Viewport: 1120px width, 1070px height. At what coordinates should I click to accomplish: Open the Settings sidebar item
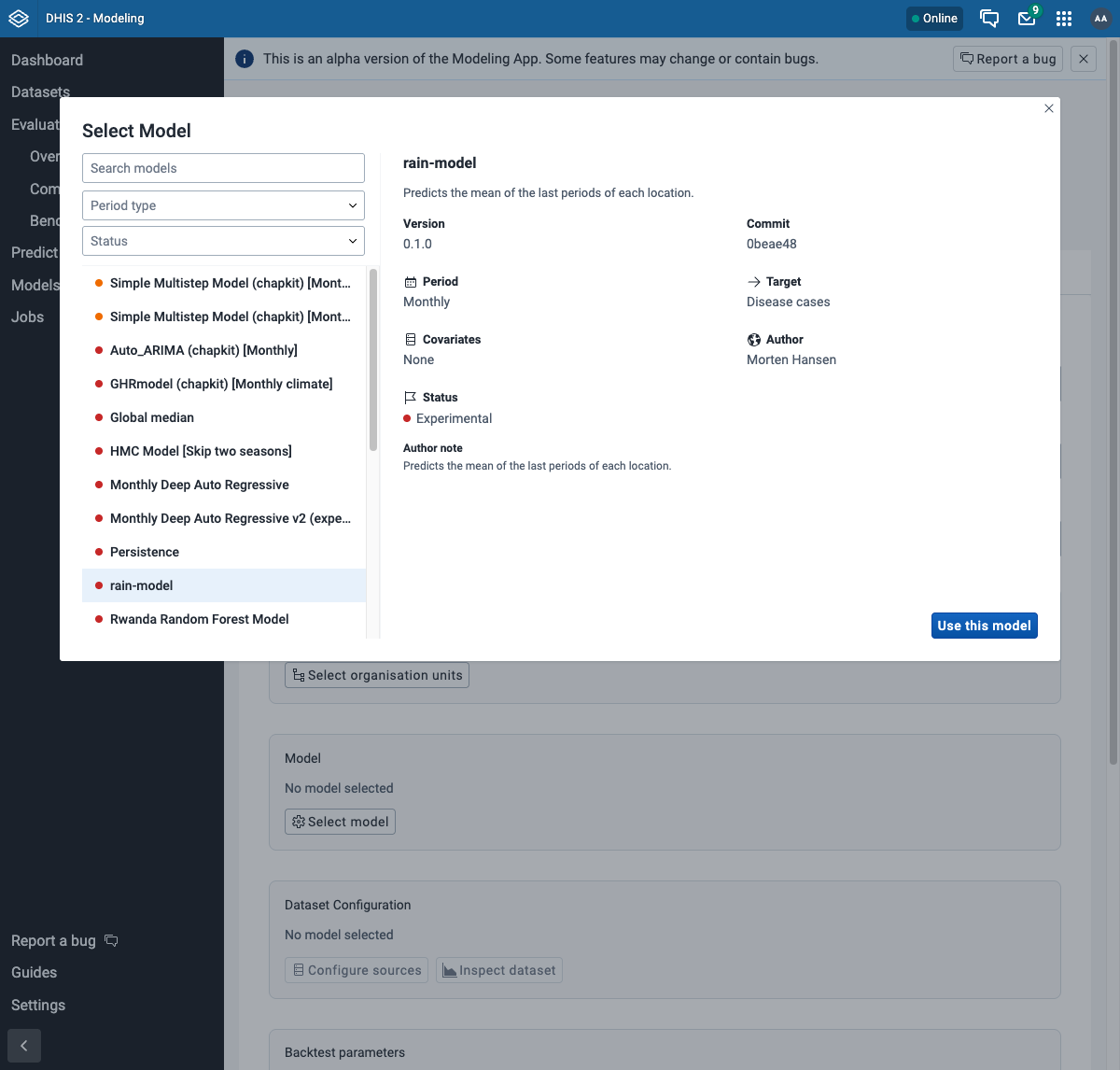(x=38, y=1005)
